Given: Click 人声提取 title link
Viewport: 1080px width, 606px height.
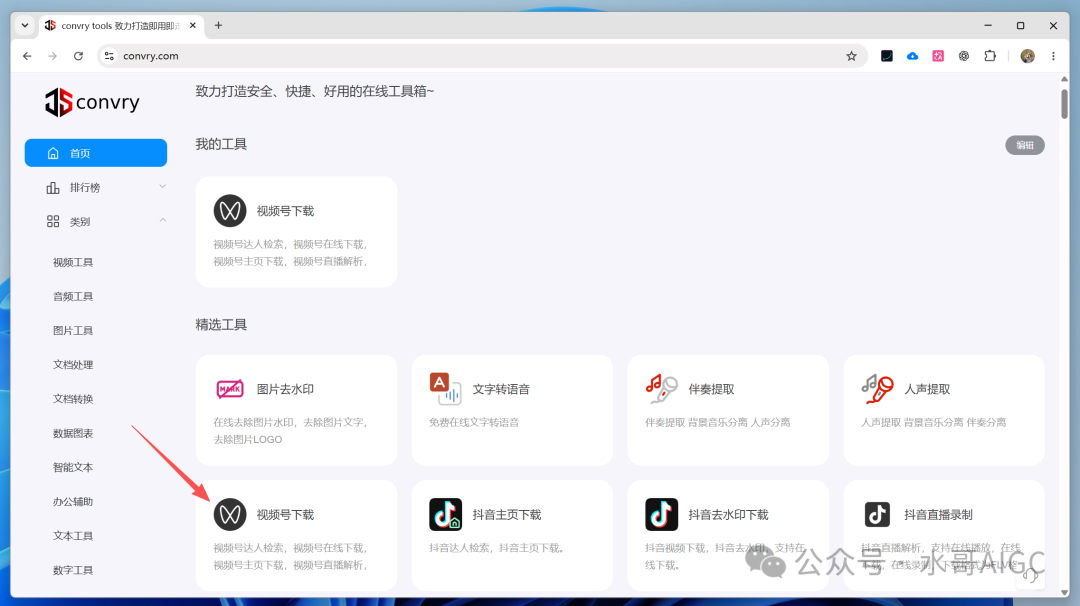Looking at the screenshot, I should coord(927,389).
